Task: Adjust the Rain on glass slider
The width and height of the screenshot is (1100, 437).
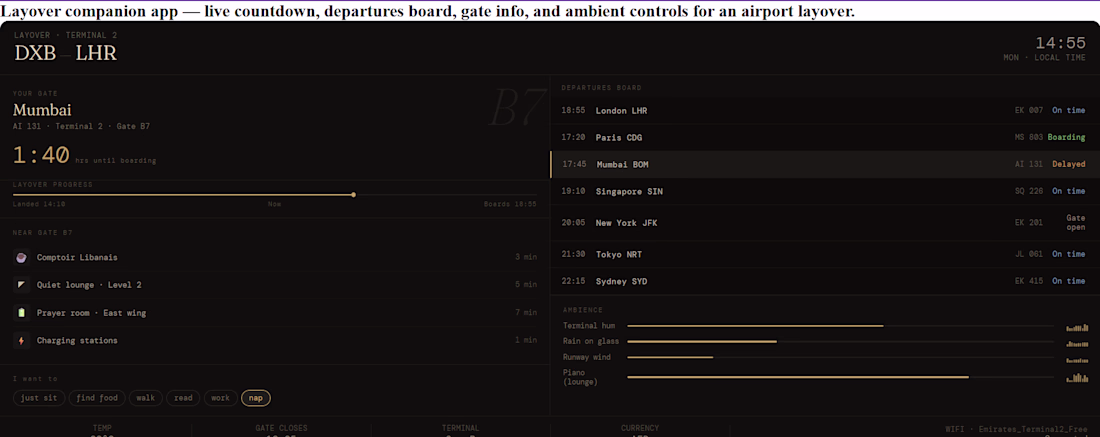Action: (840, 342)
